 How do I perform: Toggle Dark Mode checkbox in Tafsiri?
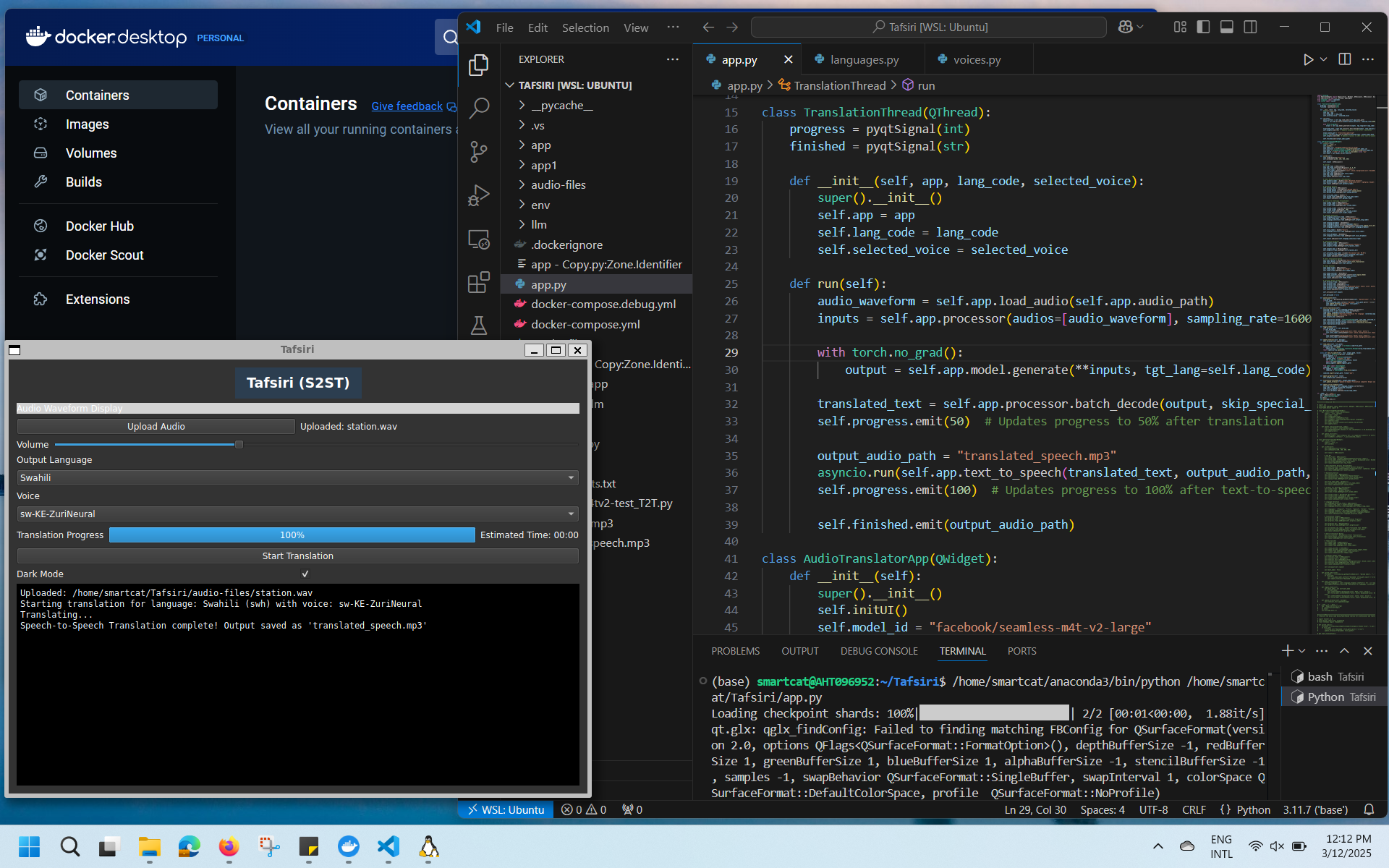click(305, 574)
